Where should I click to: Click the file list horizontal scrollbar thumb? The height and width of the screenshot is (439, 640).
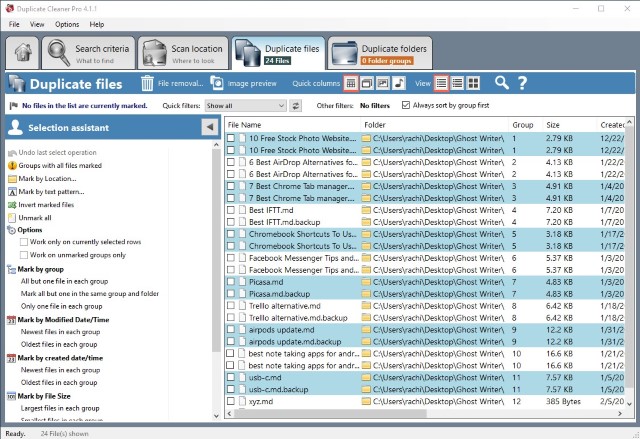click(x=331, y=413)
